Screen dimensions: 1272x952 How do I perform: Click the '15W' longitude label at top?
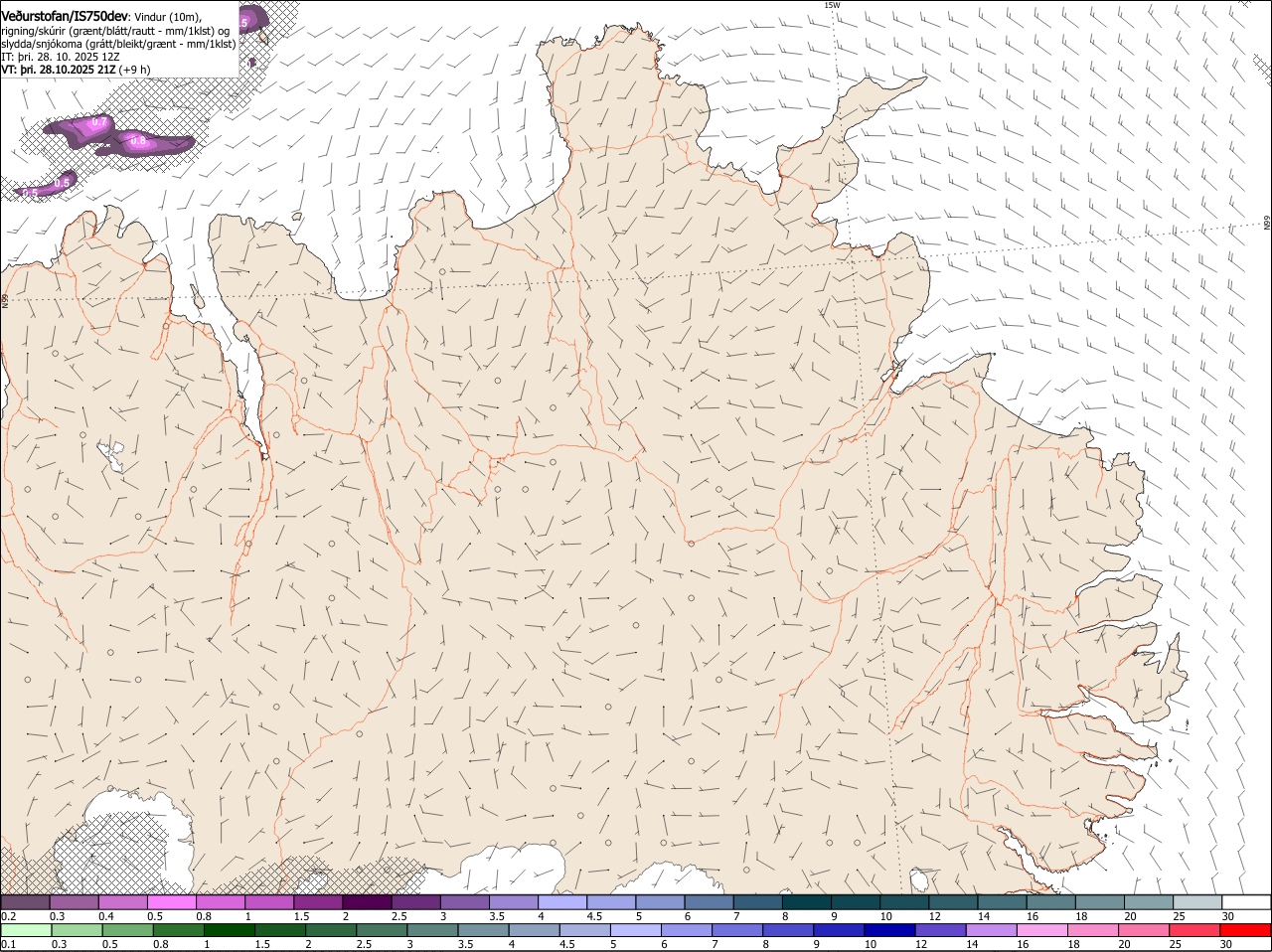832,5
